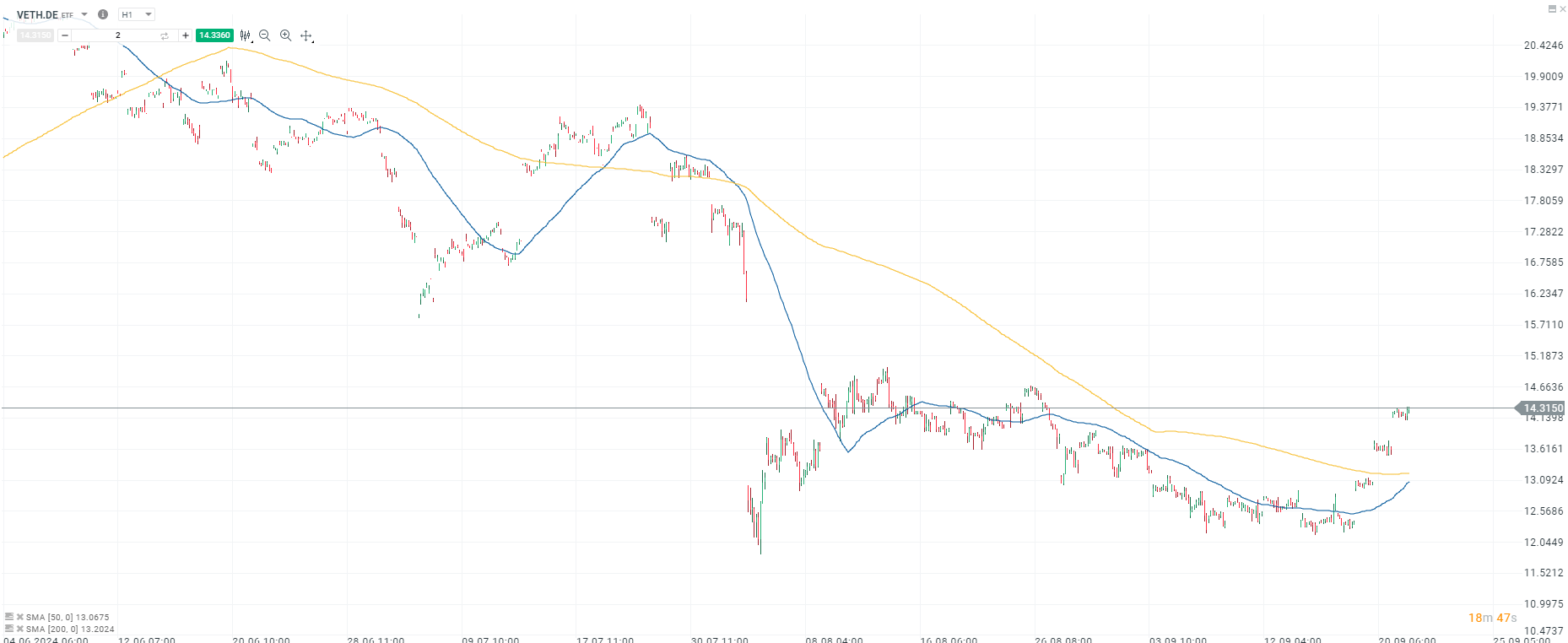Expand the VETH.DE symbol dropdown

tap(84, 14)
